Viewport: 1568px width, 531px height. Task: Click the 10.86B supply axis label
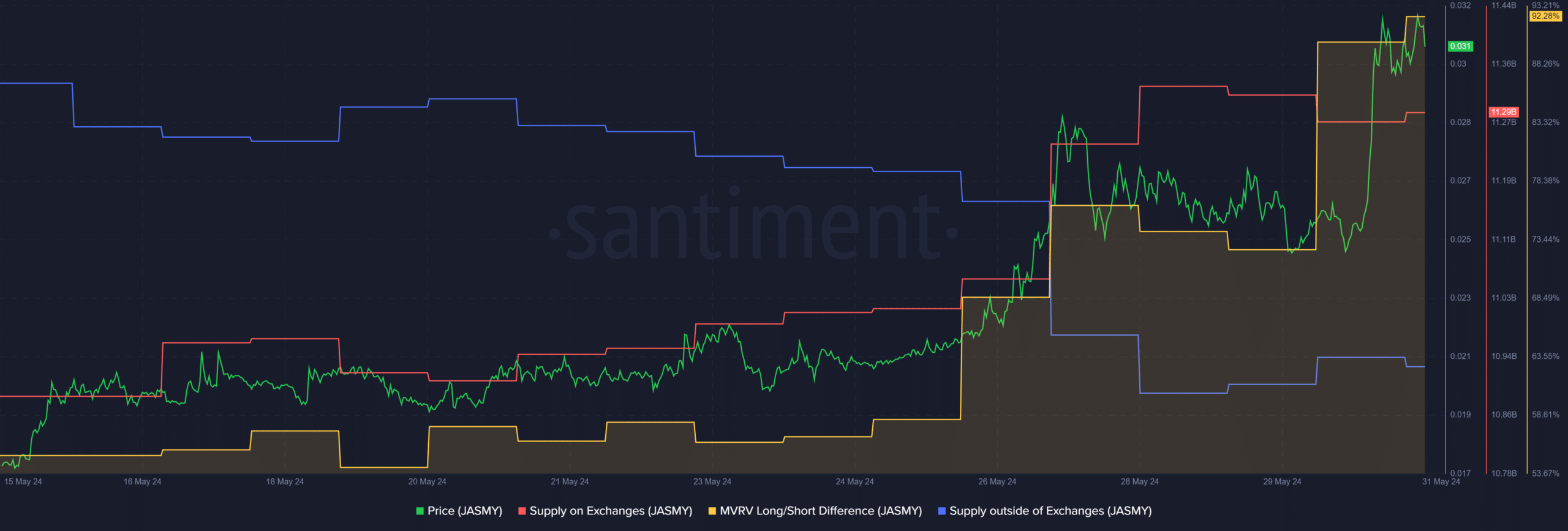click(1504, 415)
